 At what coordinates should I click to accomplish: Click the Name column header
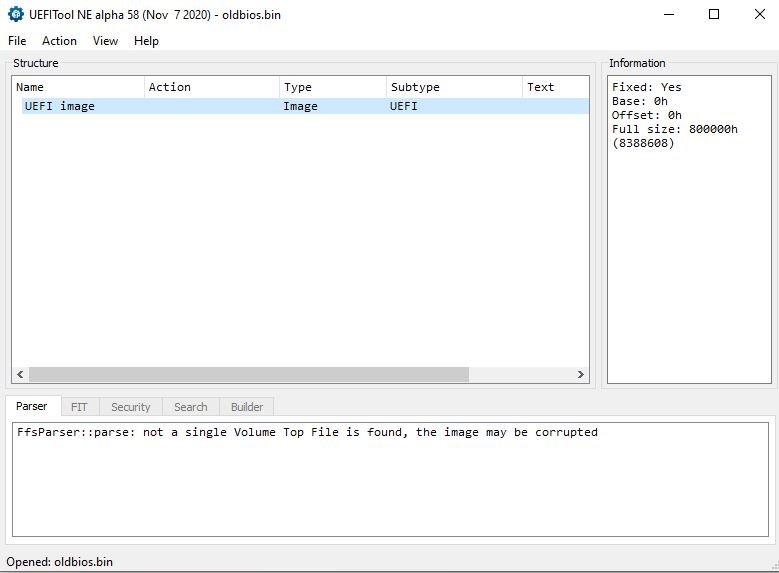pyautogui.click(x=78, y=87)
